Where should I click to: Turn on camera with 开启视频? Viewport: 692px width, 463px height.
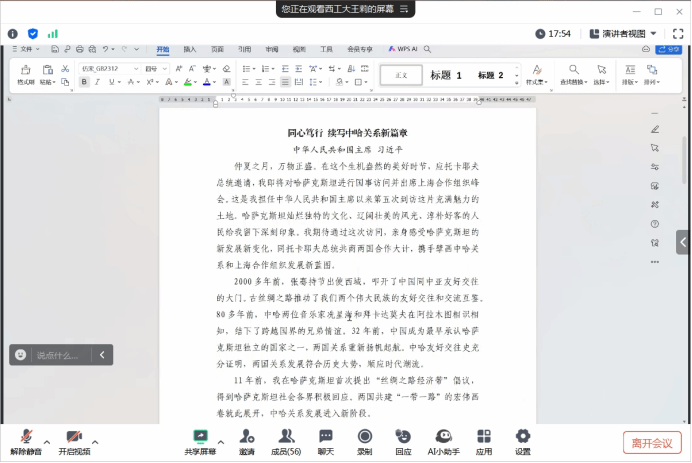73,441
